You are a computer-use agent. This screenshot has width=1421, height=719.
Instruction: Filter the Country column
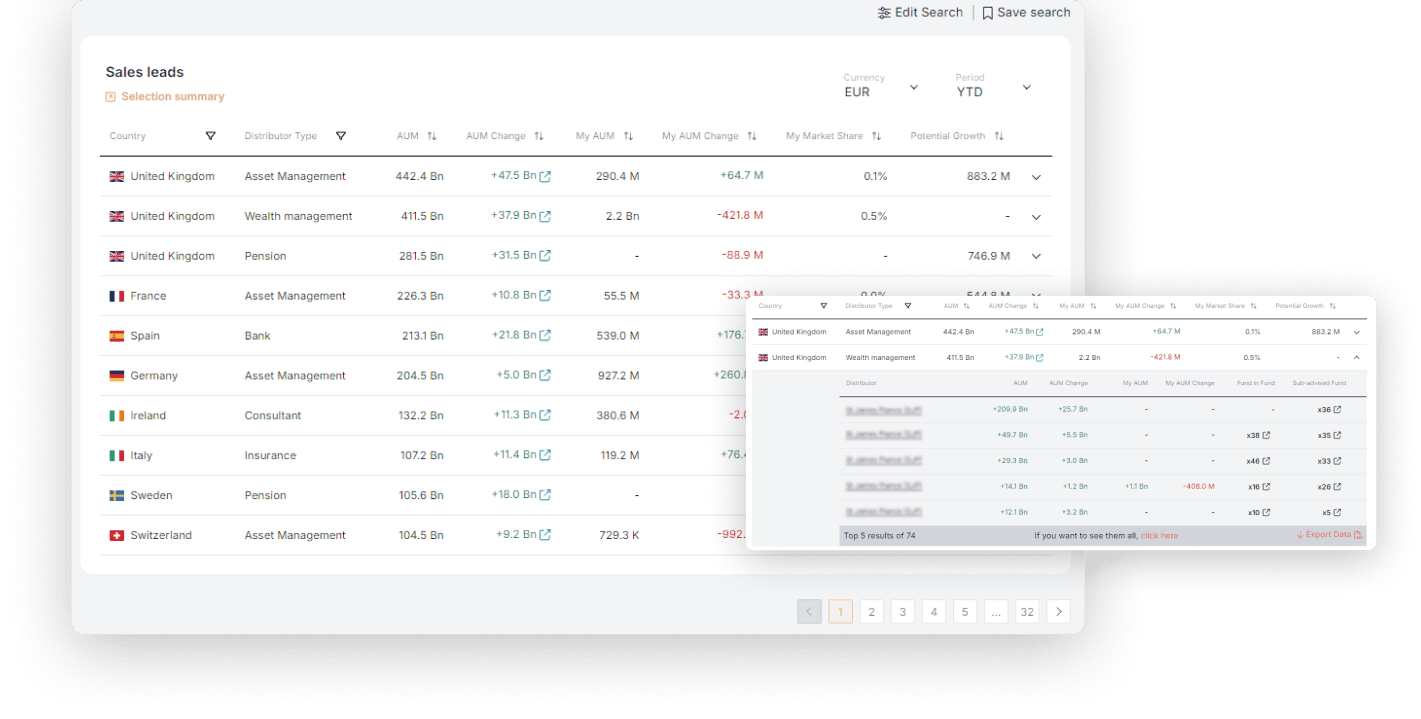click(x=210, y=136)
